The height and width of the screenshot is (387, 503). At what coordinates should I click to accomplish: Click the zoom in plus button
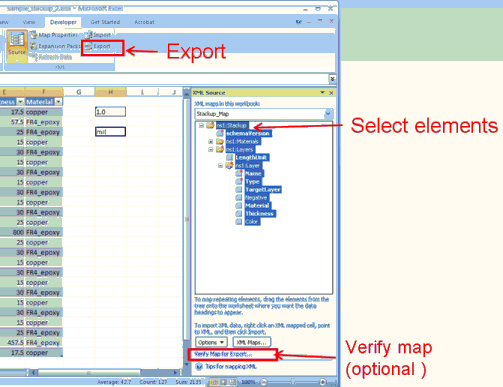coord(322,382)
